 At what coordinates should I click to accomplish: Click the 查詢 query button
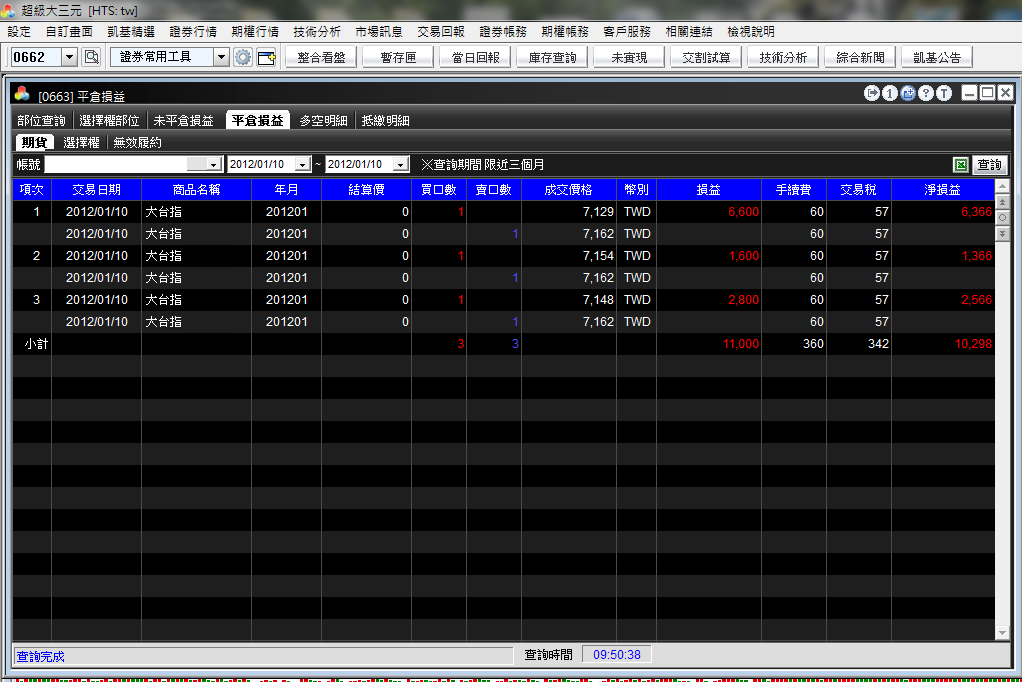(989, 165)
